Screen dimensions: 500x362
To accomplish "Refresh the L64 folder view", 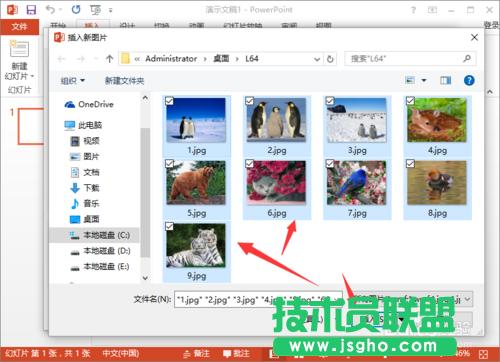I will point(330,59).
